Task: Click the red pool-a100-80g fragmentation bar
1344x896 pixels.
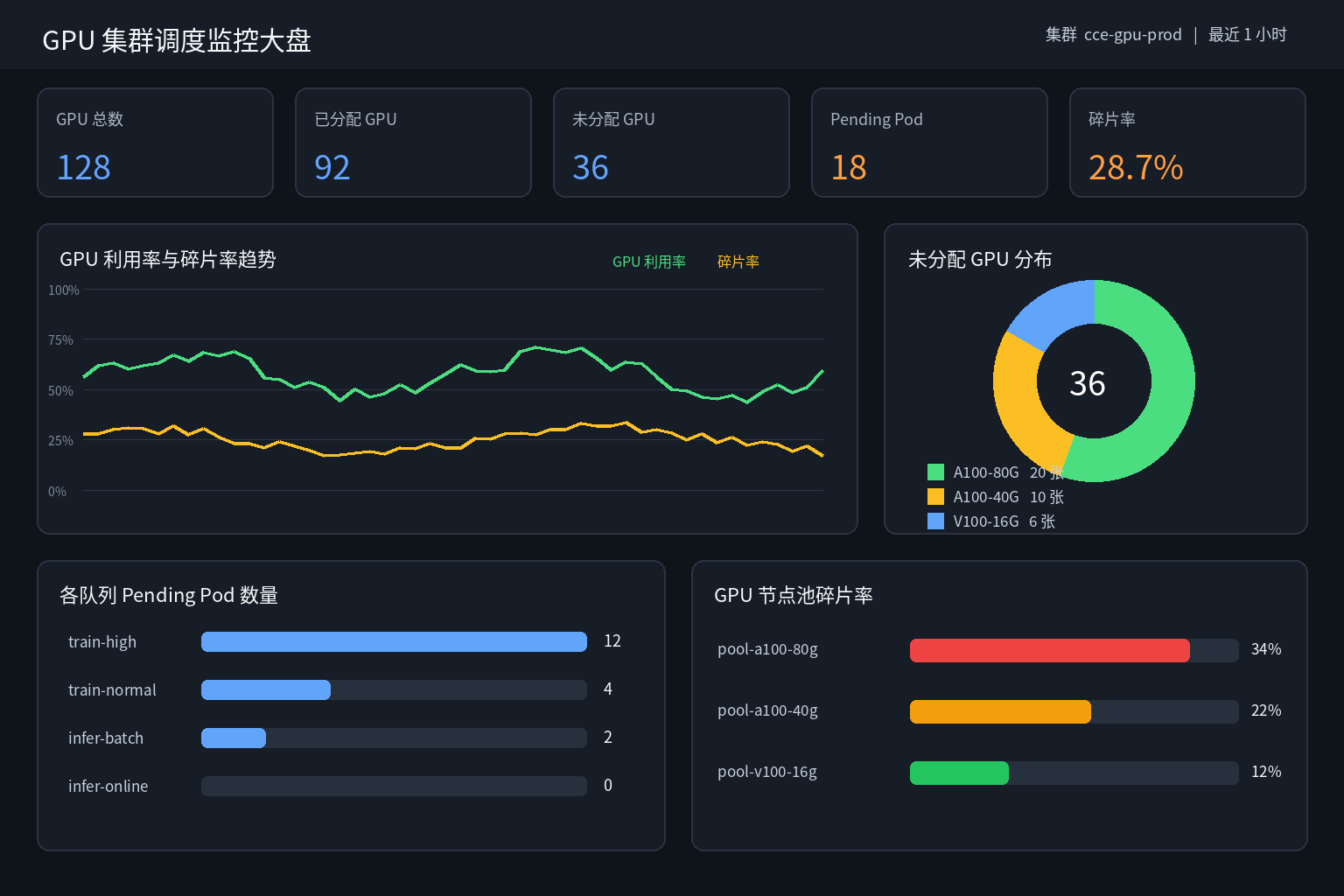Action: [1050, 650]
